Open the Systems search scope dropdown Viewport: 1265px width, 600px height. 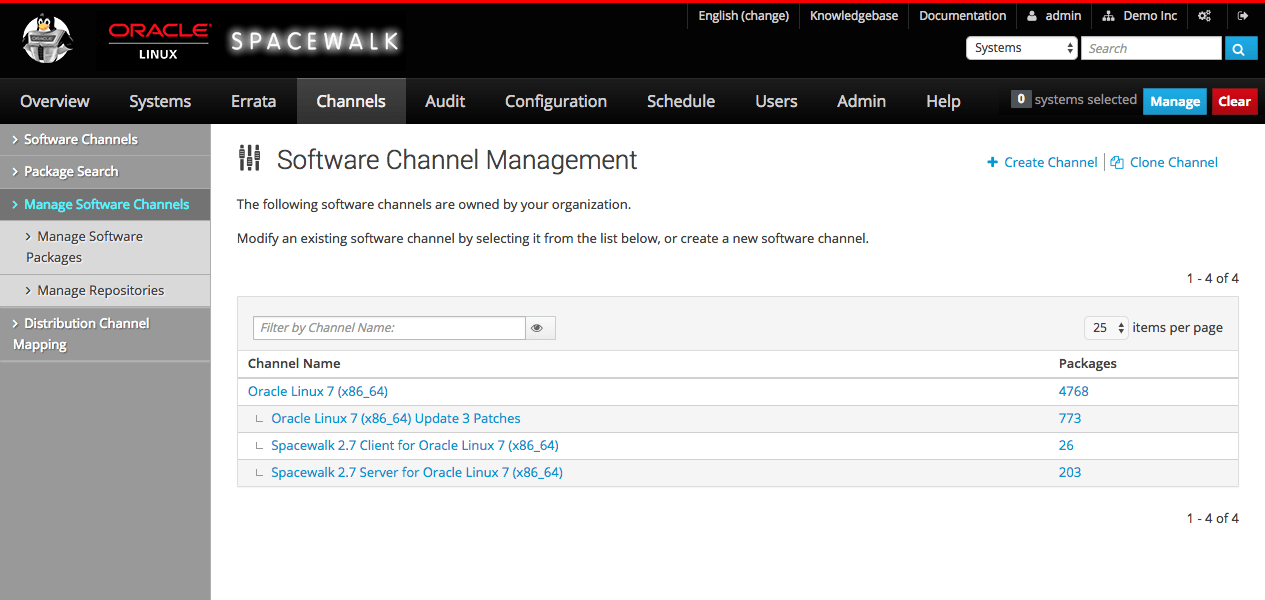[1021, 48]
